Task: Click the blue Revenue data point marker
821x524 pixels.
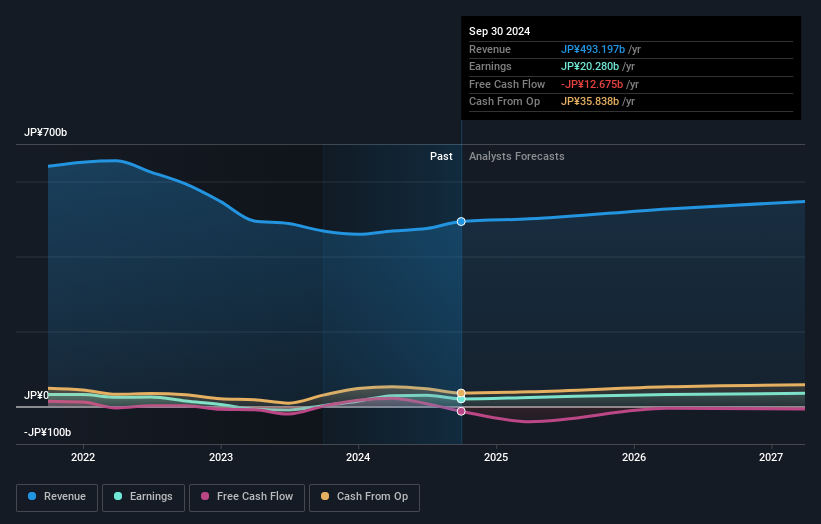Action: (461, 221)
